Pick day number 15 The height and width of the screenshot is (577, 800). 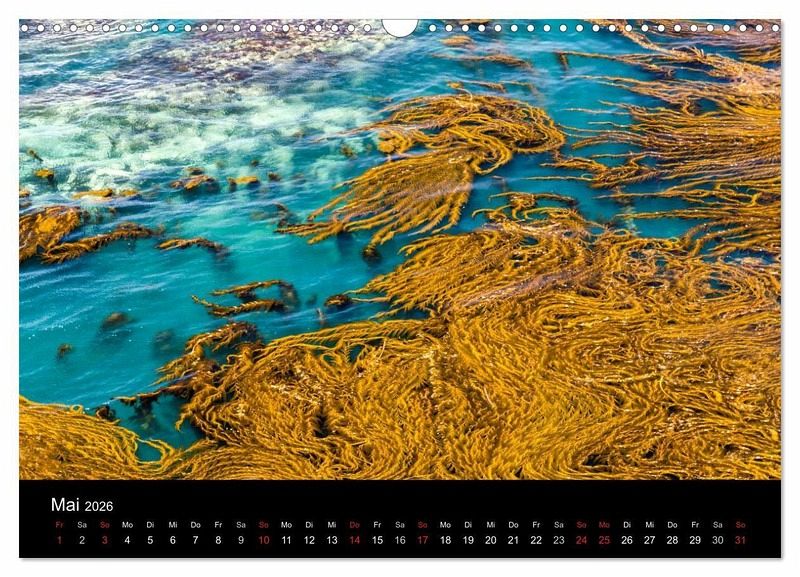pos(377,540)
